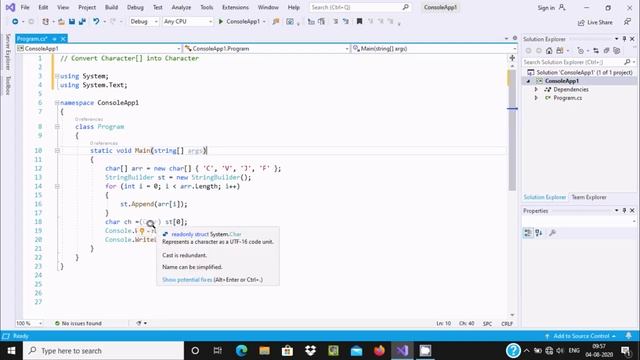Expand the Dependencies node
640x360 pixels.
pos(536,89)
